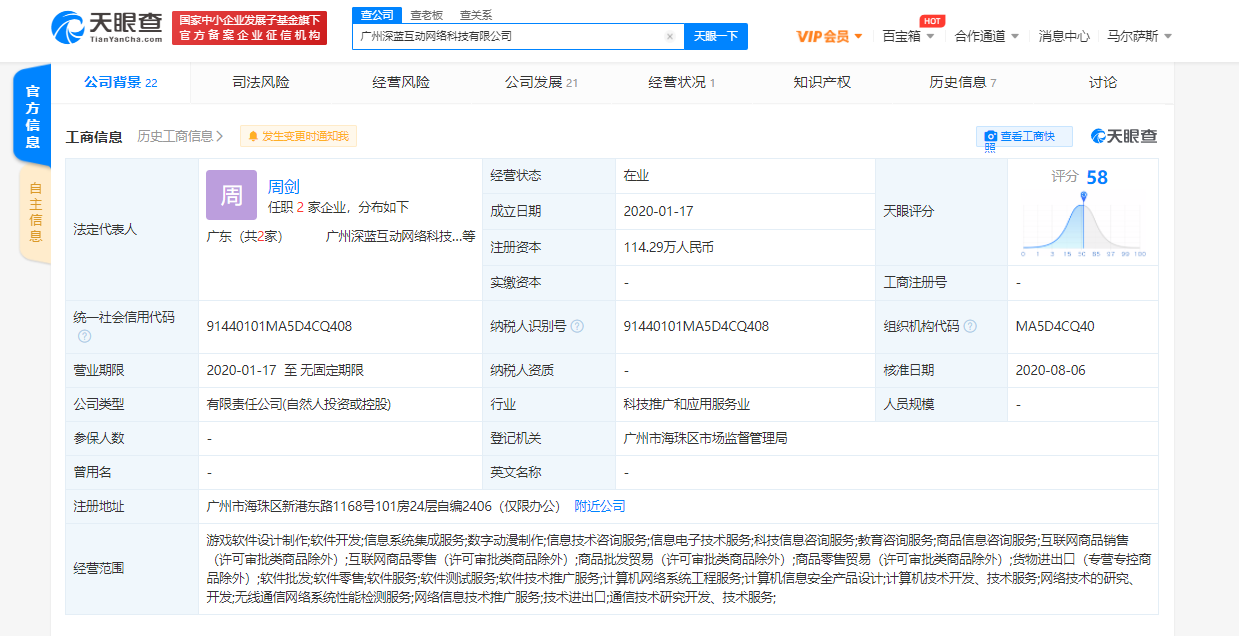1239x636 pixels.
Task: Click the 周 avatar of the legal representative
Action: 232,194
